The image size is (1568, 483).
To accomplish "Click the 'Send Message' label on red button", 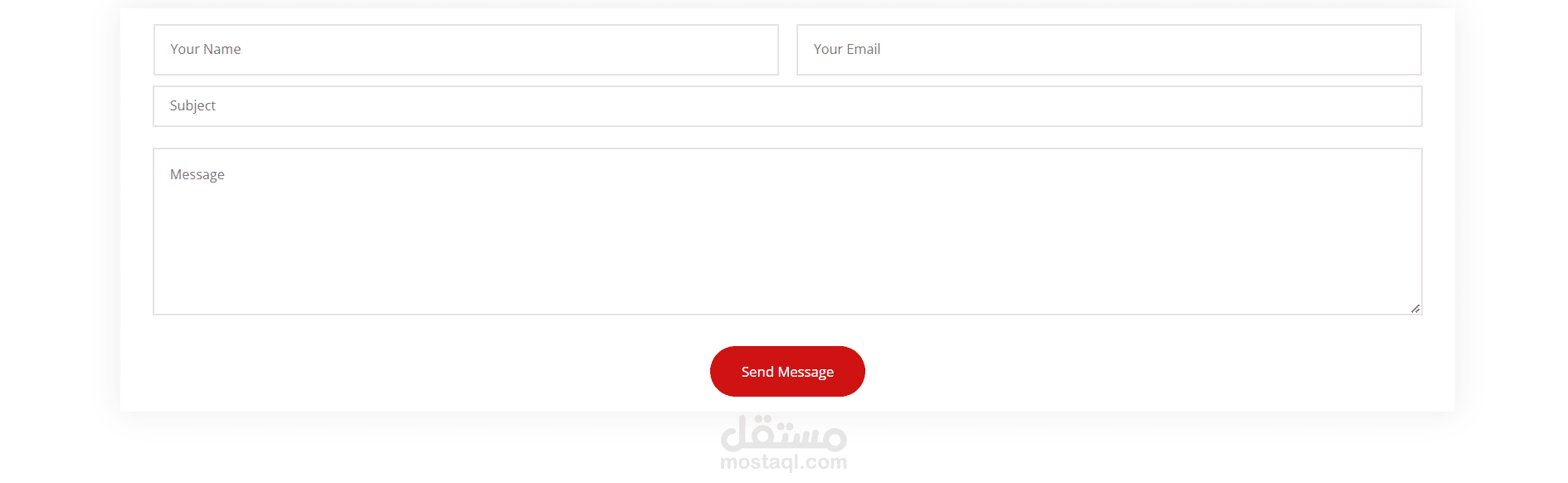I will coord(787,372).
